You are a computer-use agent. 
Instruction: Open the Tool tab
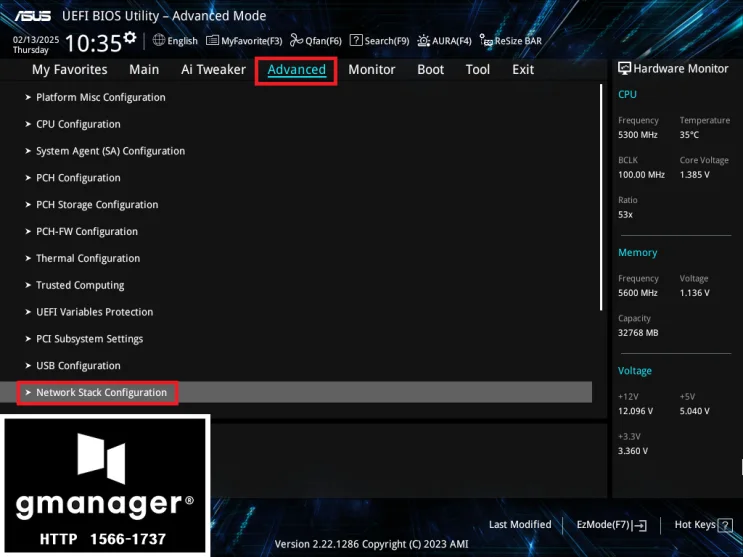[x=478, y=70]
